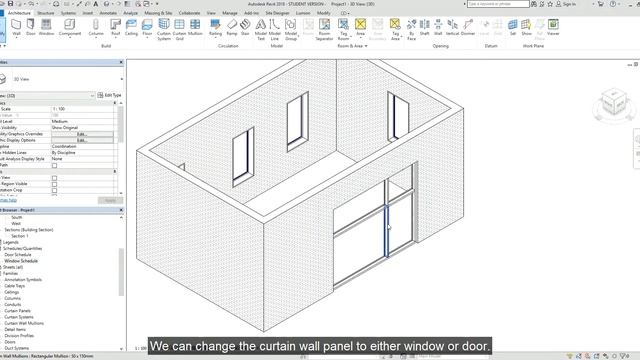Click the ViewCube in the 3D view
The width and height of the screenshot is (640, 360).
pyautogui.click(x=614, y=102)
